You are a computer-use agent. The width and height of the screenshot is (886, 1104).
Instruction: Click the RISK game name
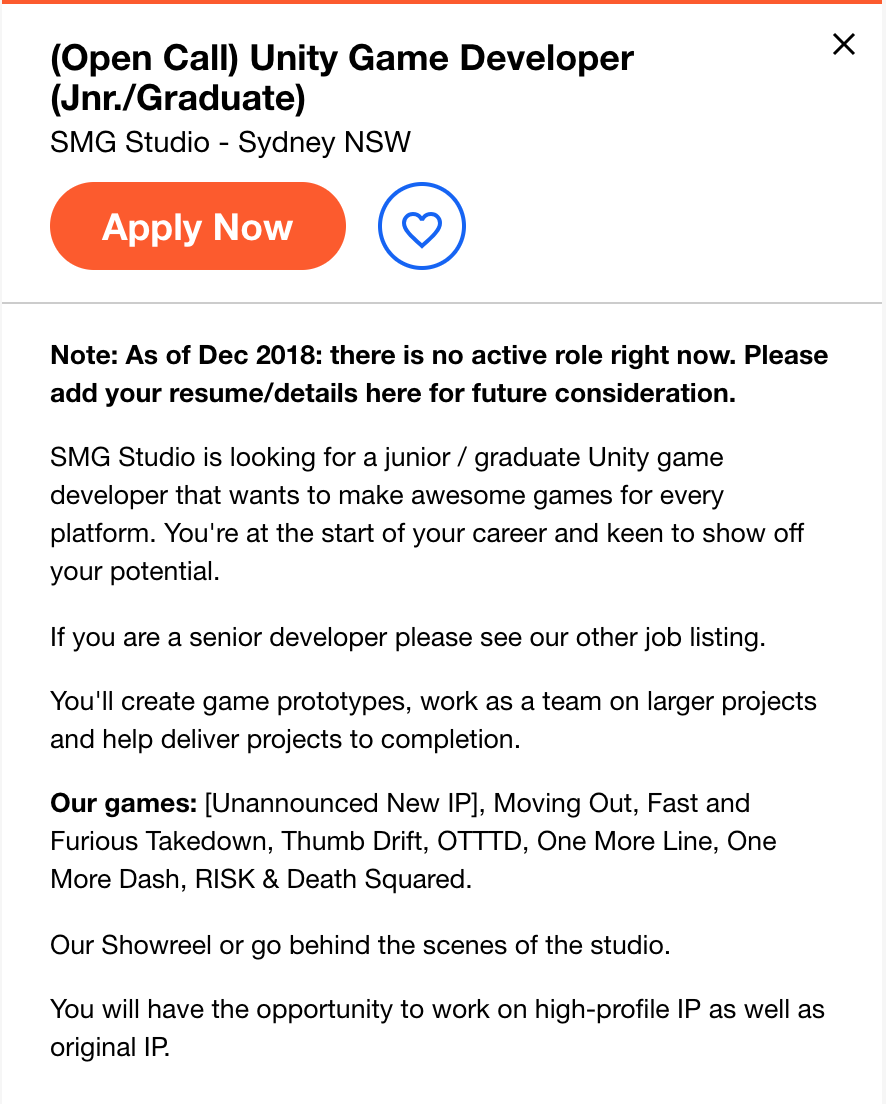pyautogui.click(x=225, y=879)
